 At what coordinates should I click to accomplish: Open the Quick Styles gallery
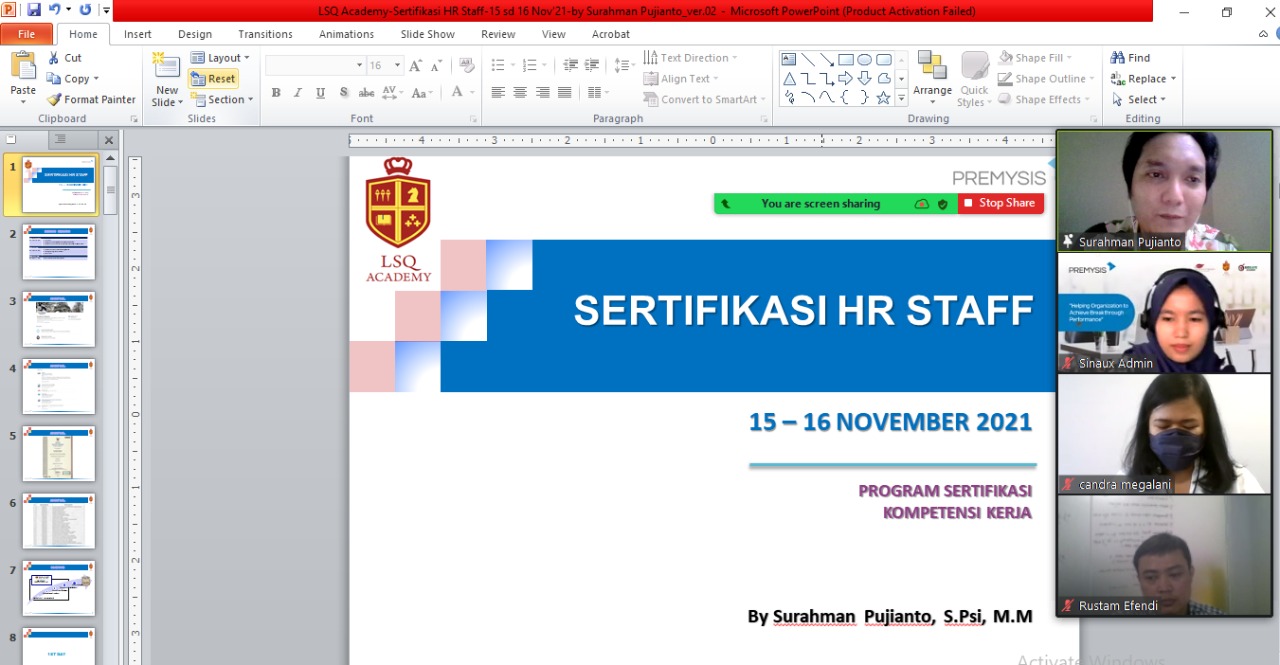tap(974, 79)
